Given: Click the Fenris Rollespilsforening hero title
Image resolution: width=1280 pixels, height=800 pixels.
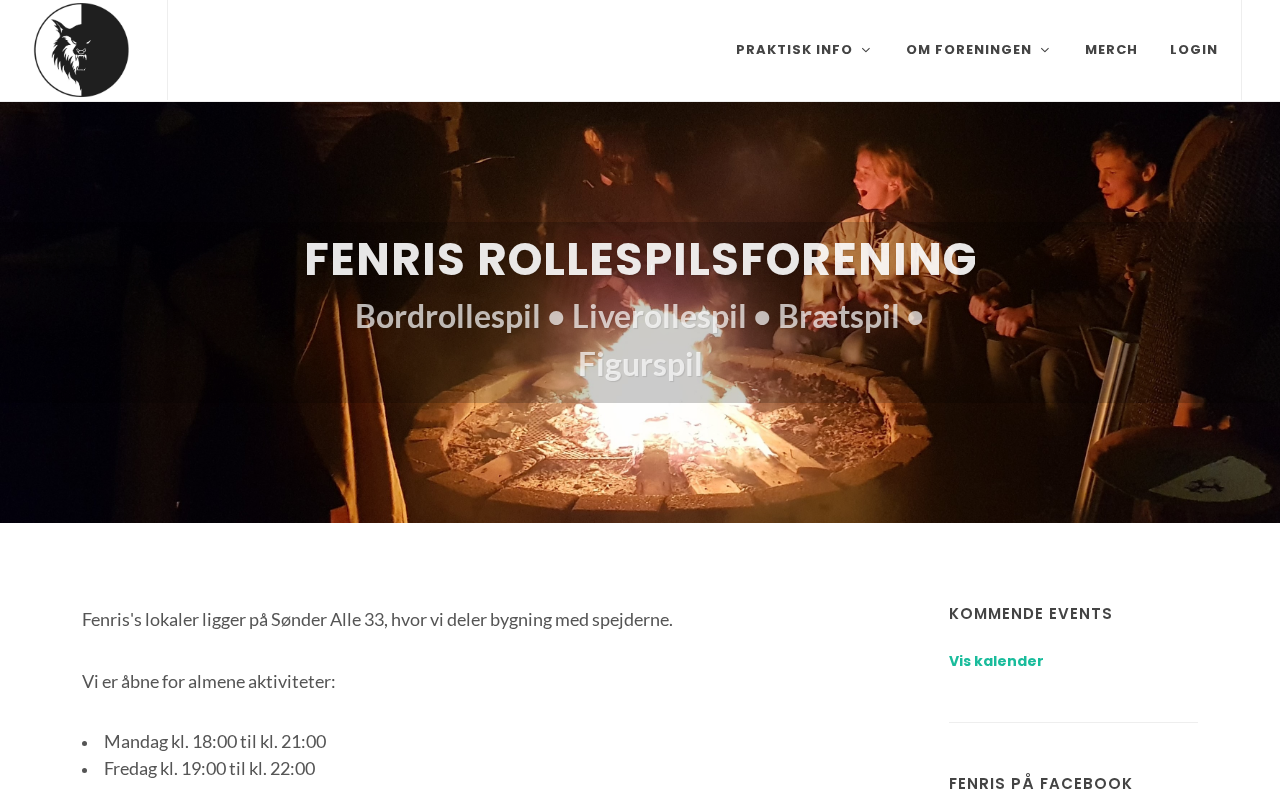Looking at the screenshot, I should 640,259.
